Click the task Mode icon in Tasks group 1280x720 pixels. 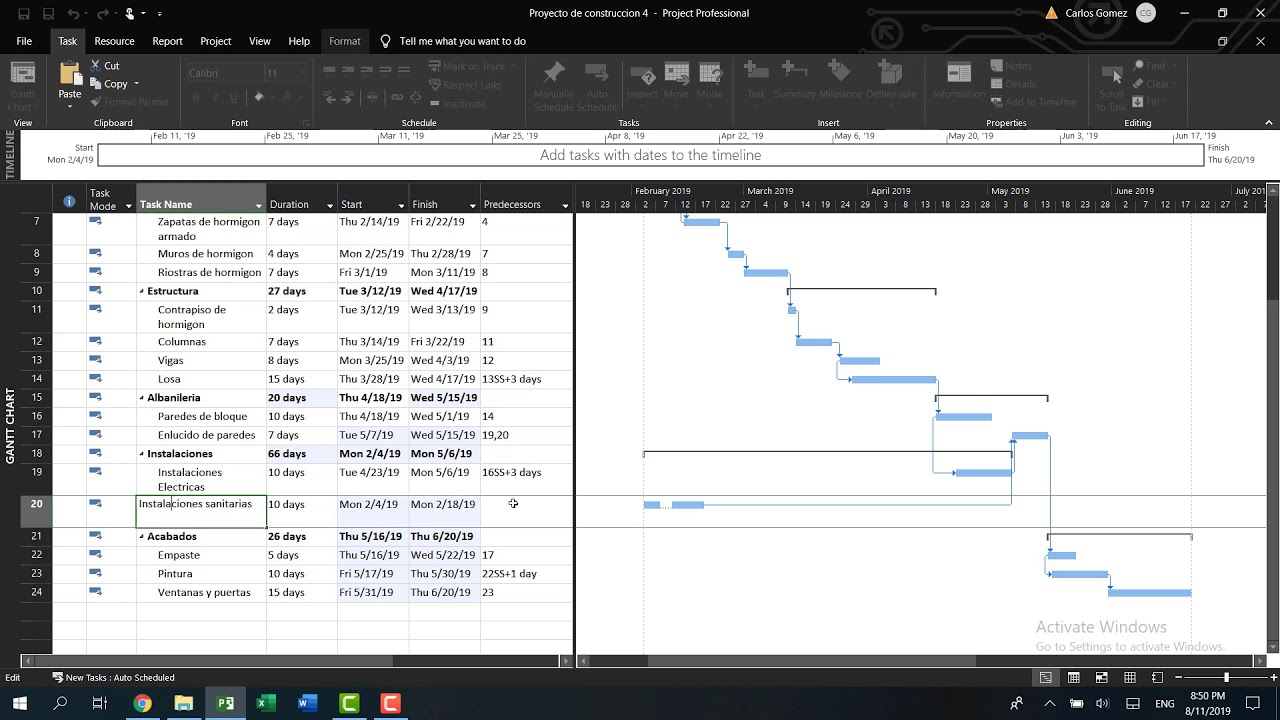point(710,74)
